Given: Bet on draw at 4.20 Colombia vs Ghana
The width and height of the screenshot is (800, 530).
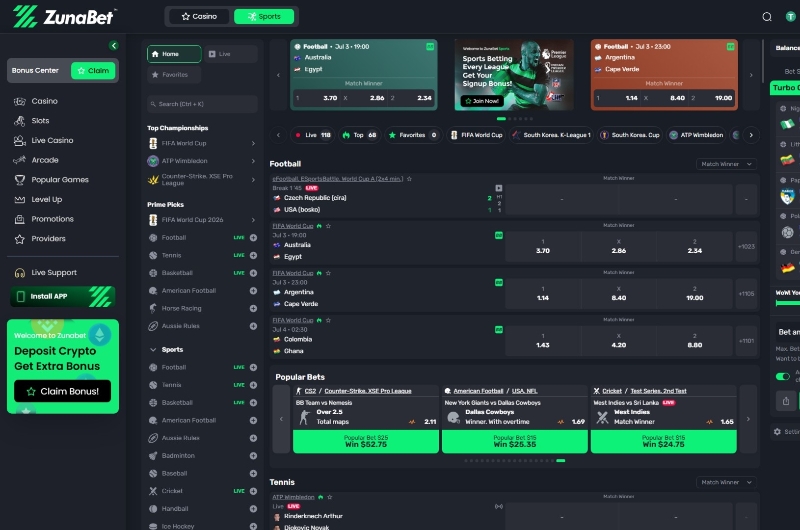Looking at the screenshot, I should coord(618,341).
